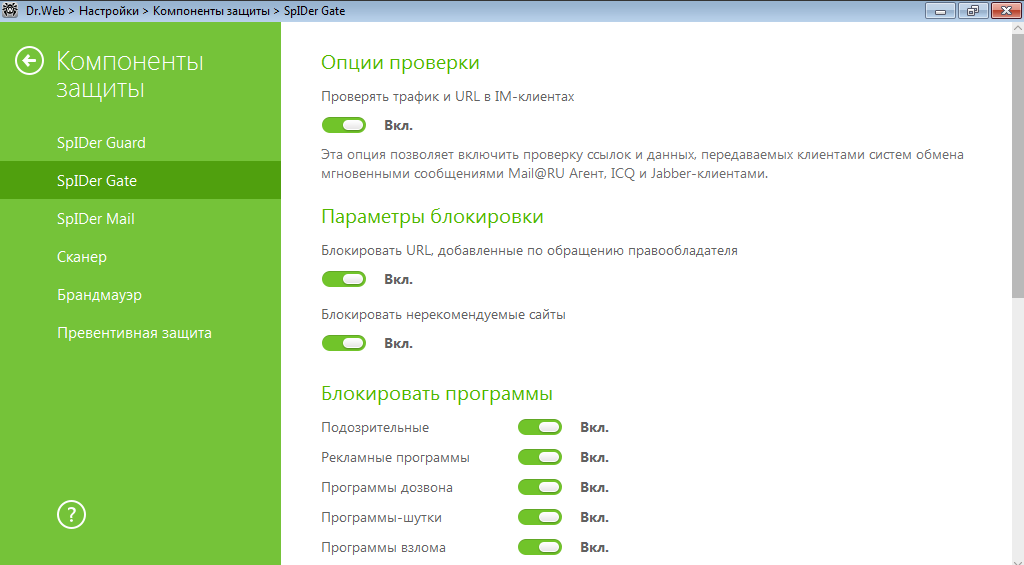Toggle the Программы дозвона switch
The height and width of the screenshot is (565, 1024).
tap(540, 487)
